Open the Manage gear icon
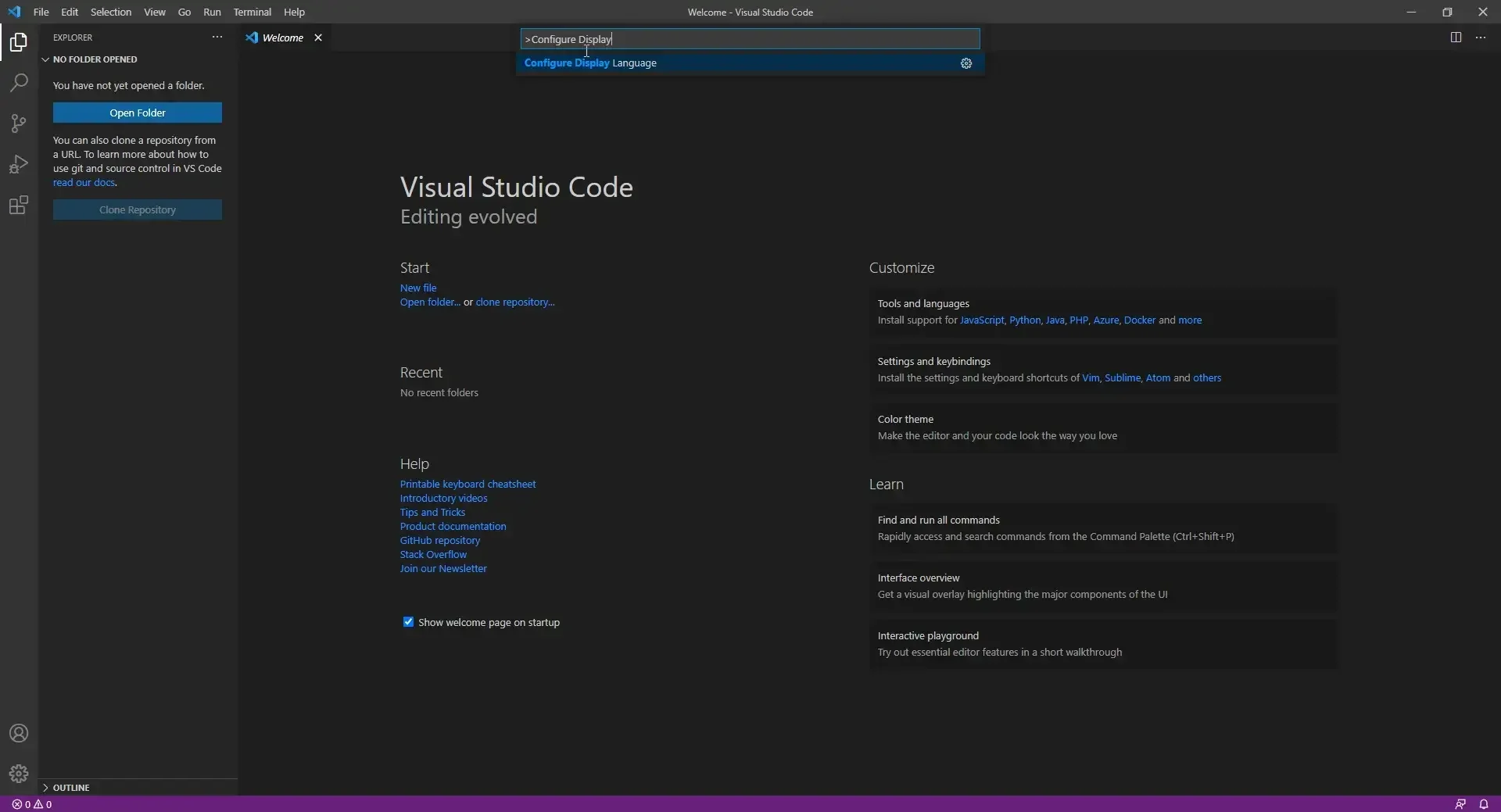The image size is (1501, 812). (x=18, y=774)
